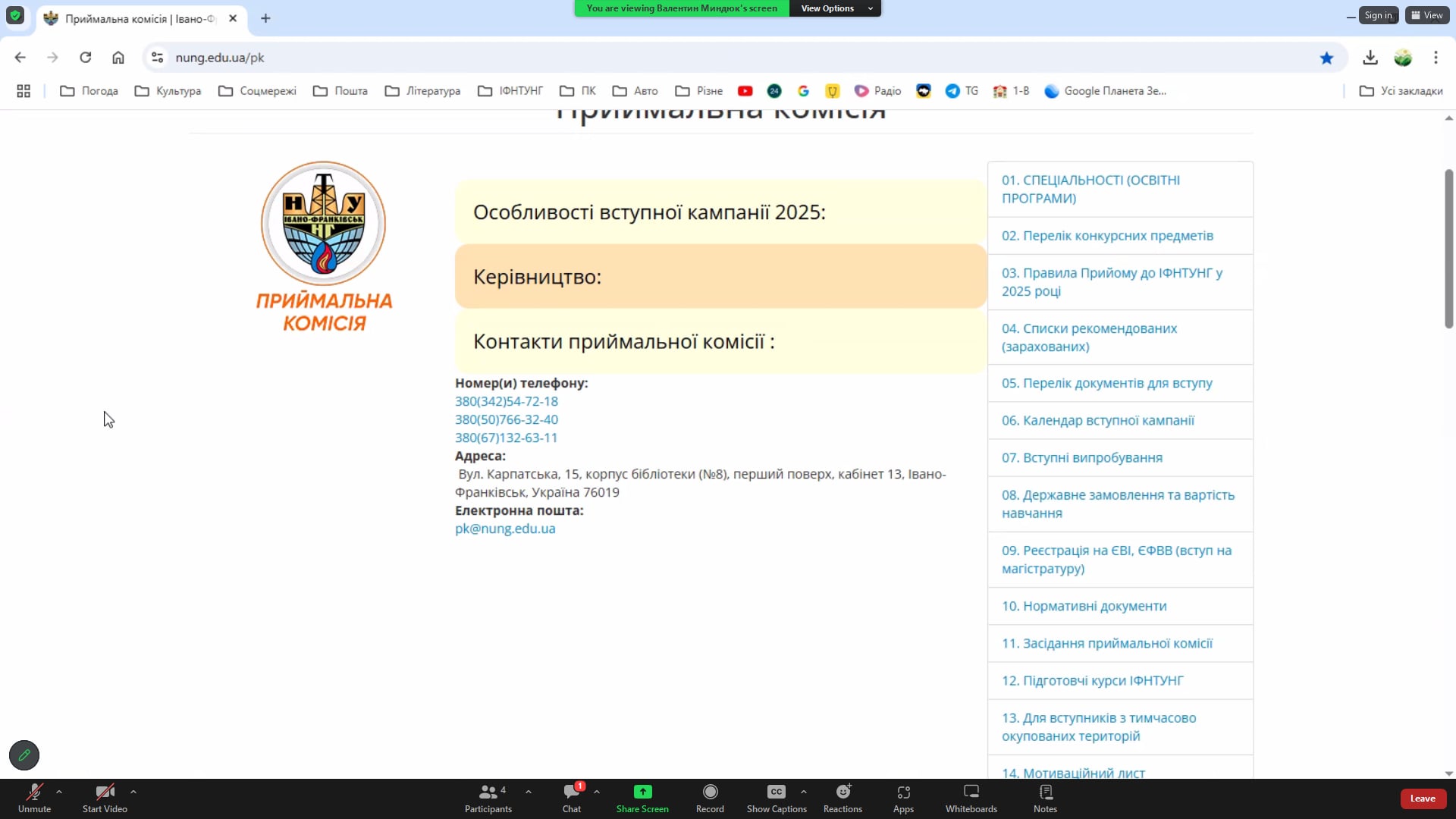The height and width of the screenshot is (819, 1456).
Task: Open Соцмережі bookmark folder
Action: [x=257, y=91]
